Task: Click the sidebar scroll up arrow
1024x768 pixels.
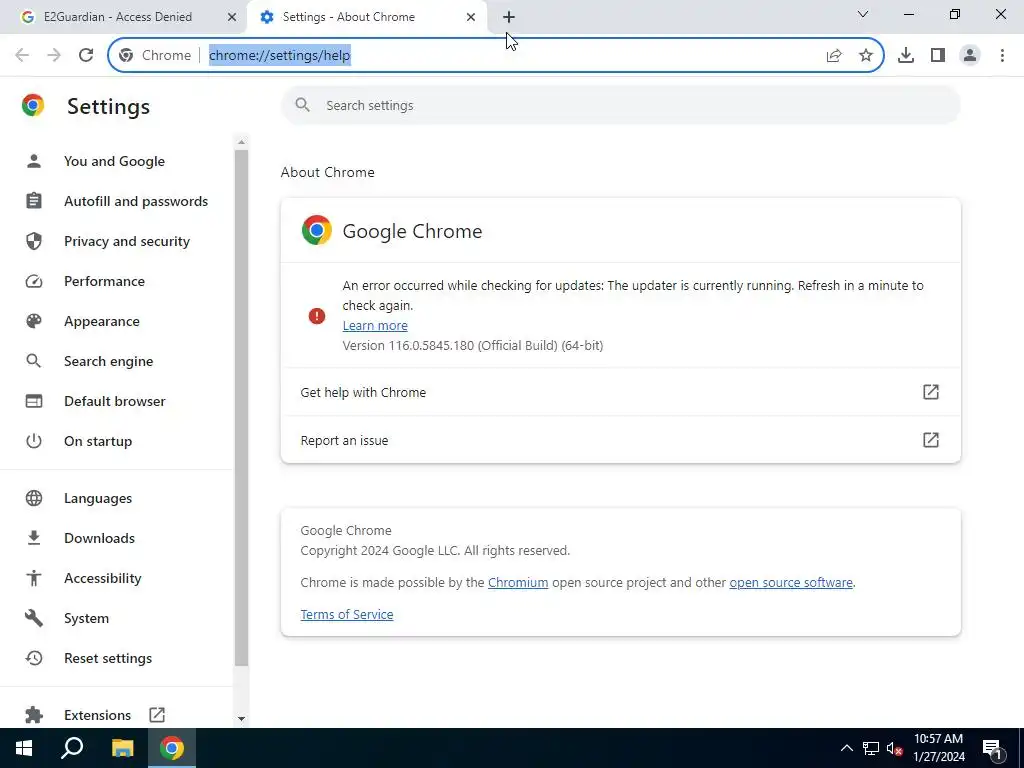Action: (241, 142)
